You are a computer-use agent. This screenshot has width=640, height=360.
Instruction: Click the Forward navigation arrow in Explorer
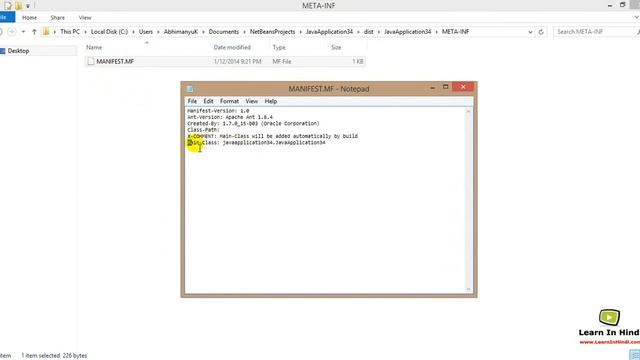tap(12, 32)
